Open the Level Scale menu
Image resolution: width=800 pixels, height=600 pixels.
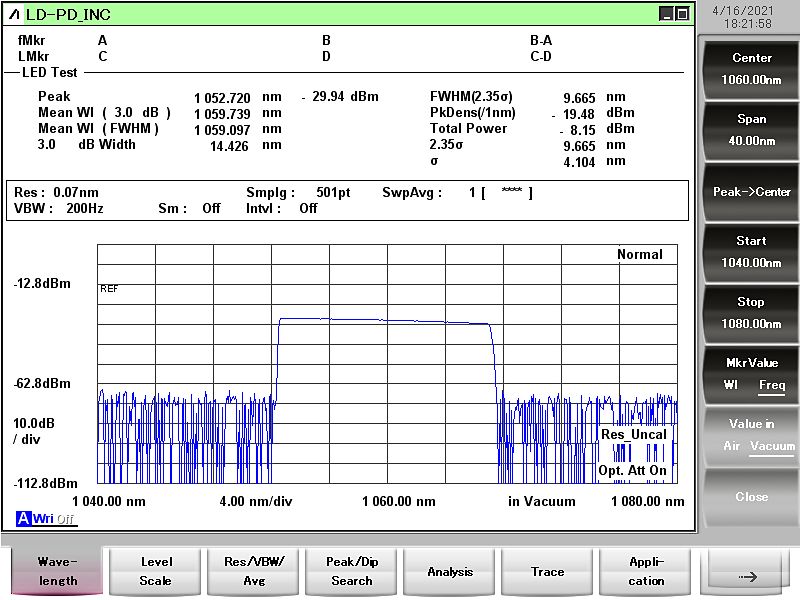pos(155,572)
